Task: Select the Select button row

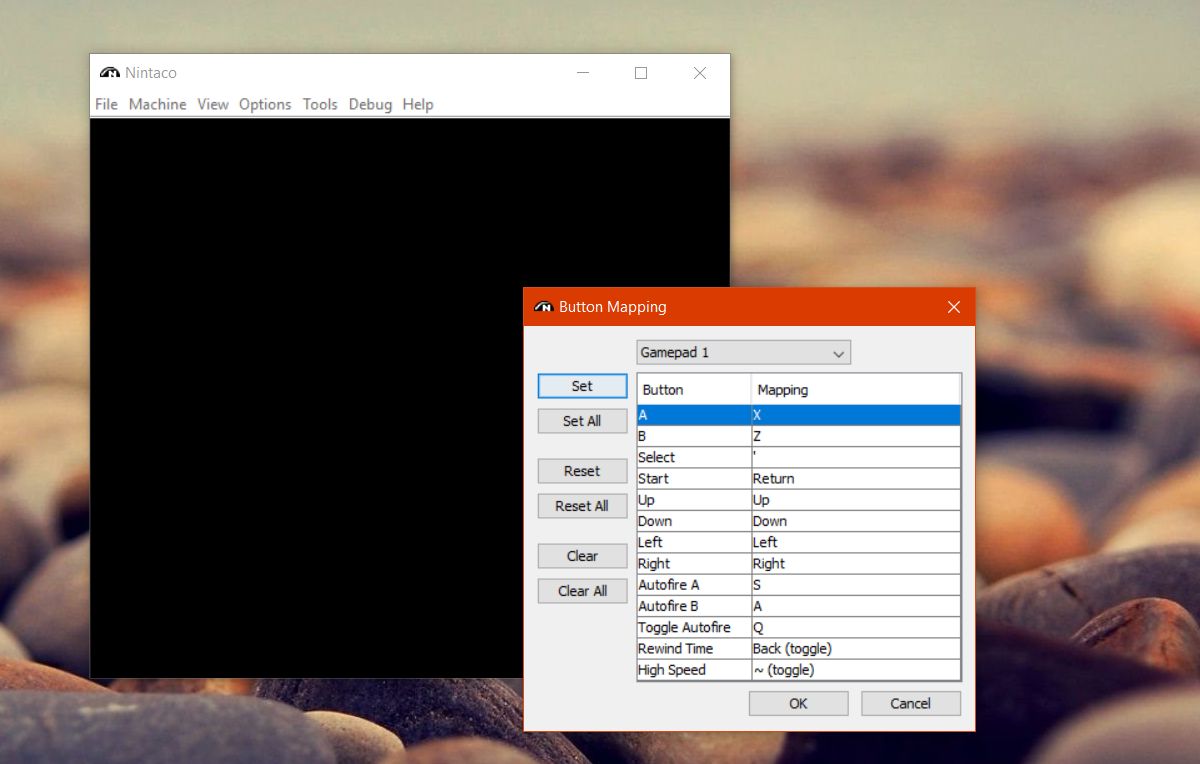Action: [799, 457]
